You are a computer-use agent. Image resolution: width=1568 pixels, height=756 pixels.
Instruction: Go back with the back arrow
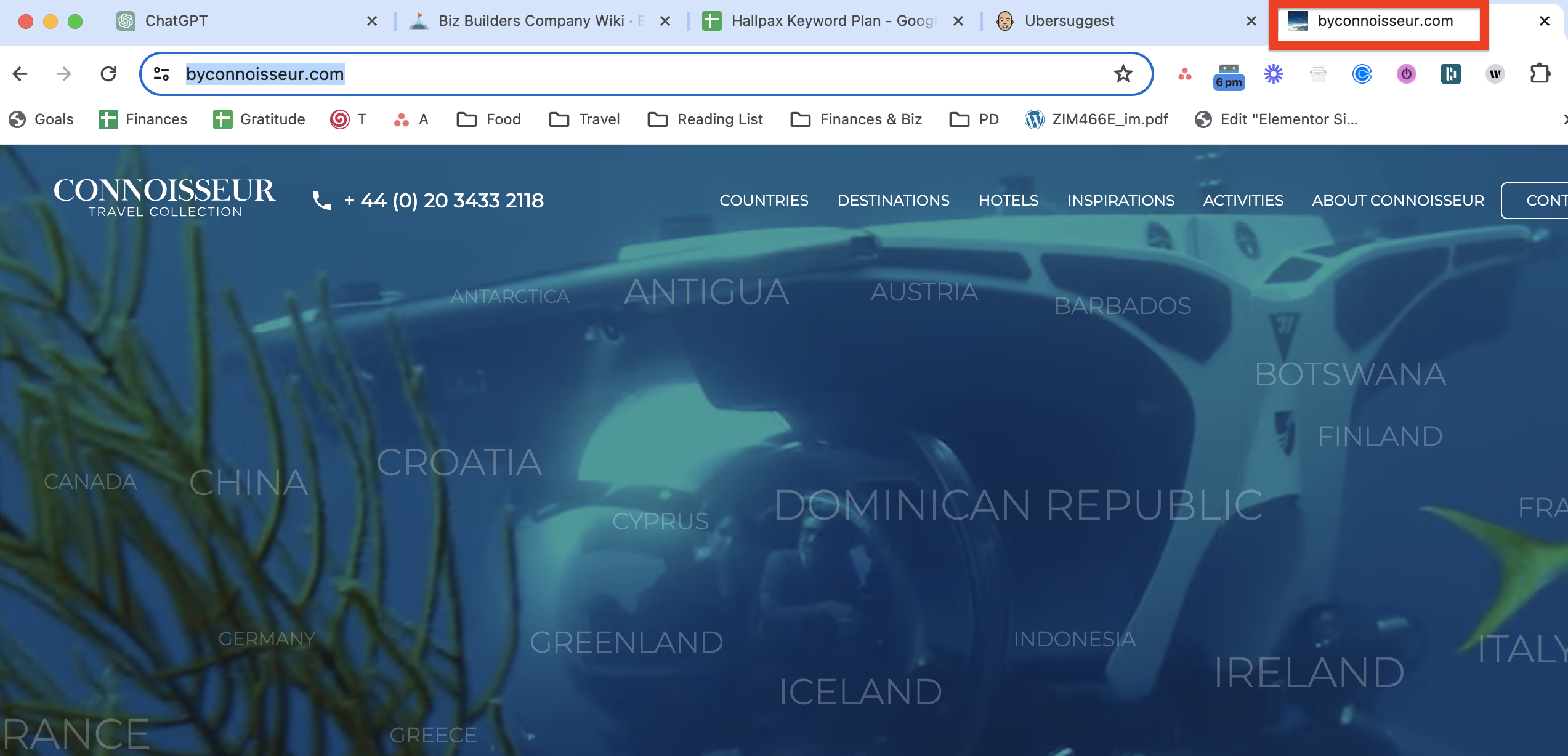(x=20, y=74)
